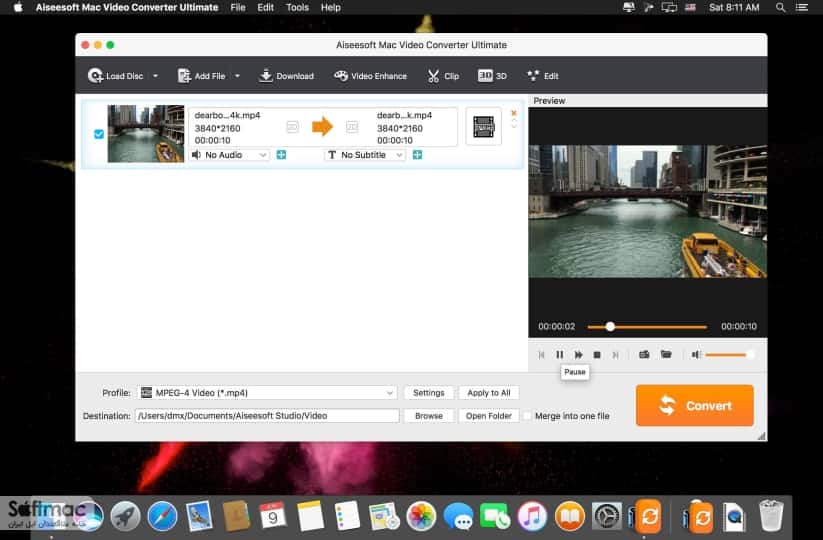Select the river video thumbnail in list

pyautogui.click(x=146, y=134)
